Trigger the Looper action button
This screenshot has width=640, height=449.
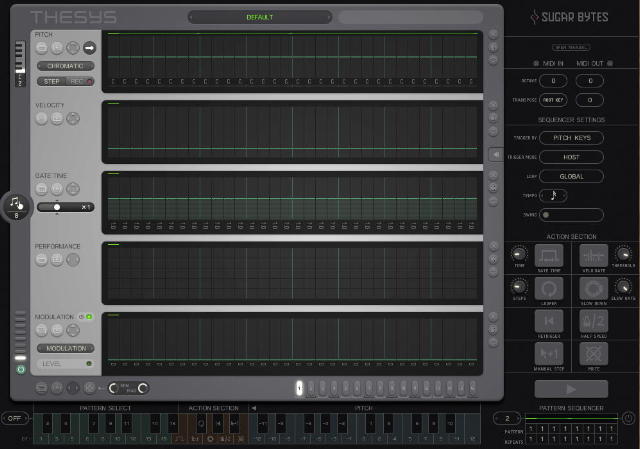coord(549,289)
